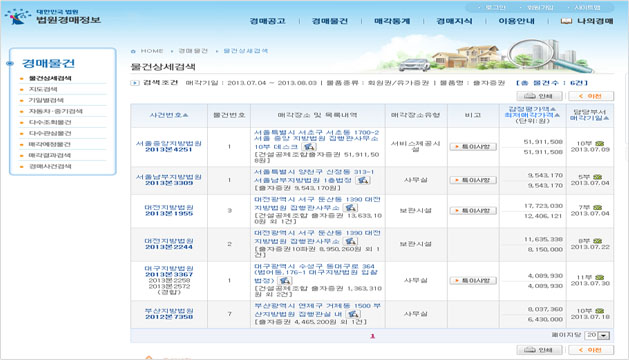Click the 법원경매정보 site logo
The width and height of the screenshot is (629, 362).
pyautogui.click(x=53, y=17)
